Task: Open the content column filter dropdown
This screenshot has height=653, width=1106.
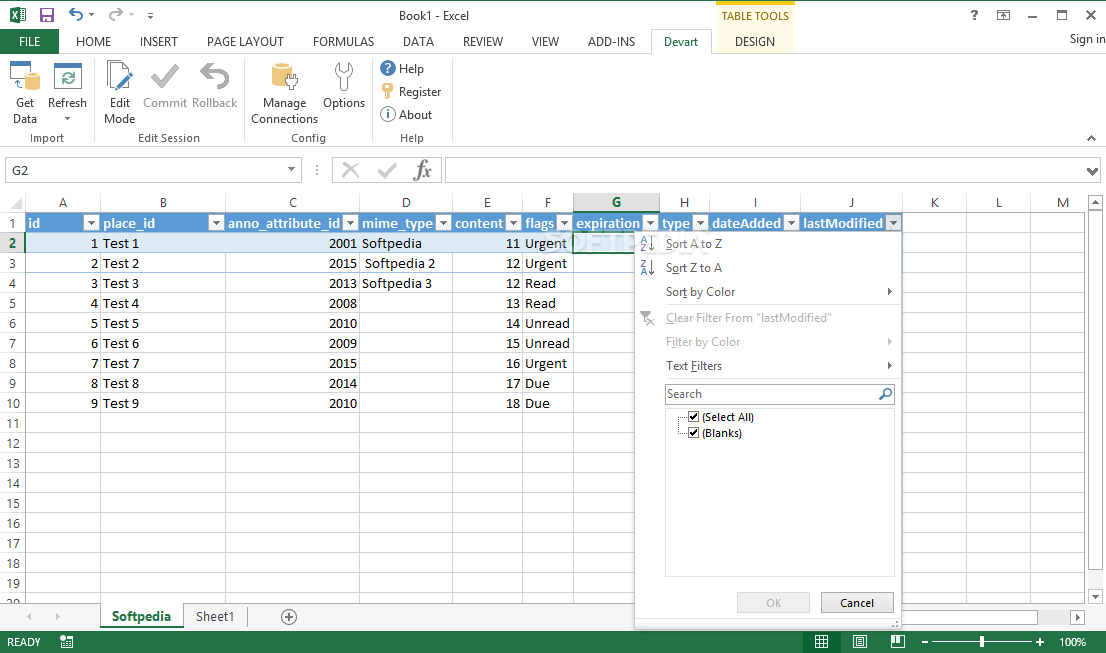Action: pos(514,224)
